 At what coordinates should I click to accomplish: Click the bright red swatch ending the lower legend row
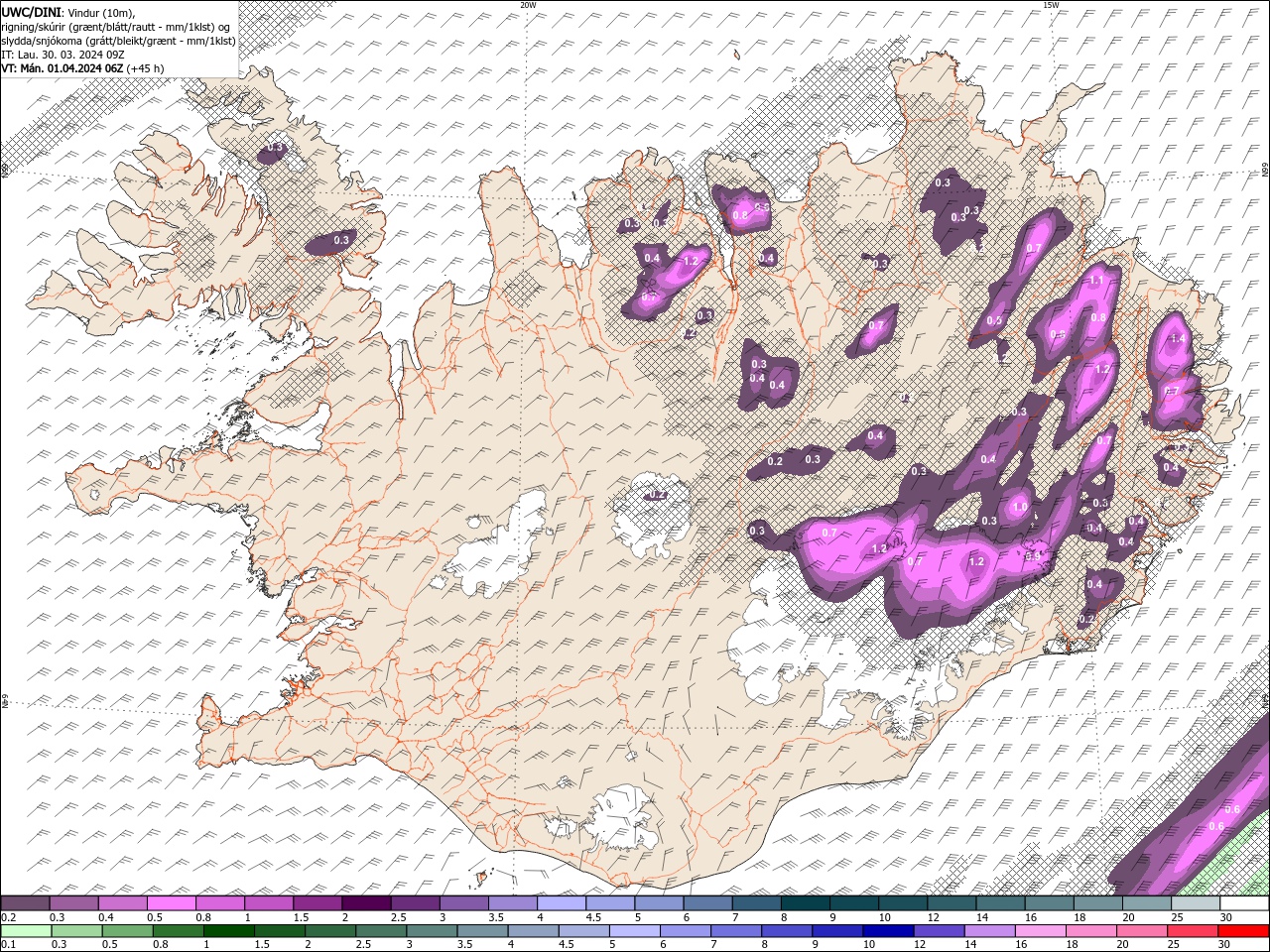(x=1243, y=931)
